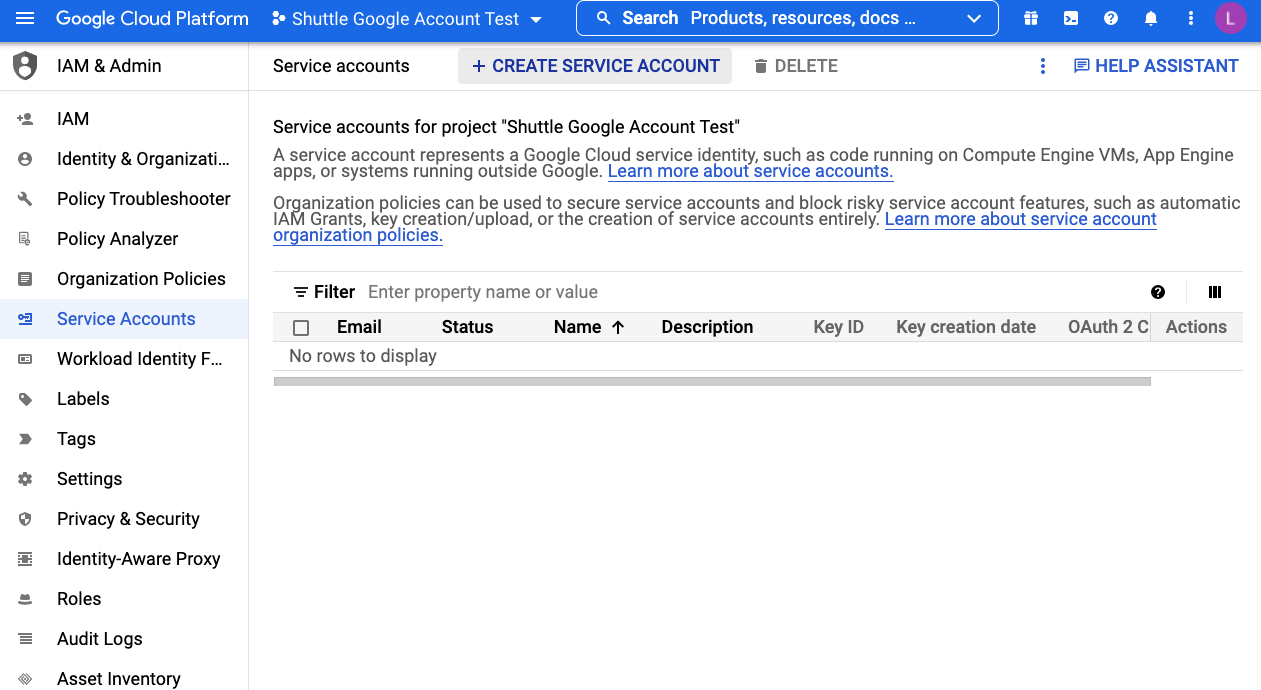Open Learn more about service accounts link
Screen dimensions: 1261x690
(x=750, y=171)
